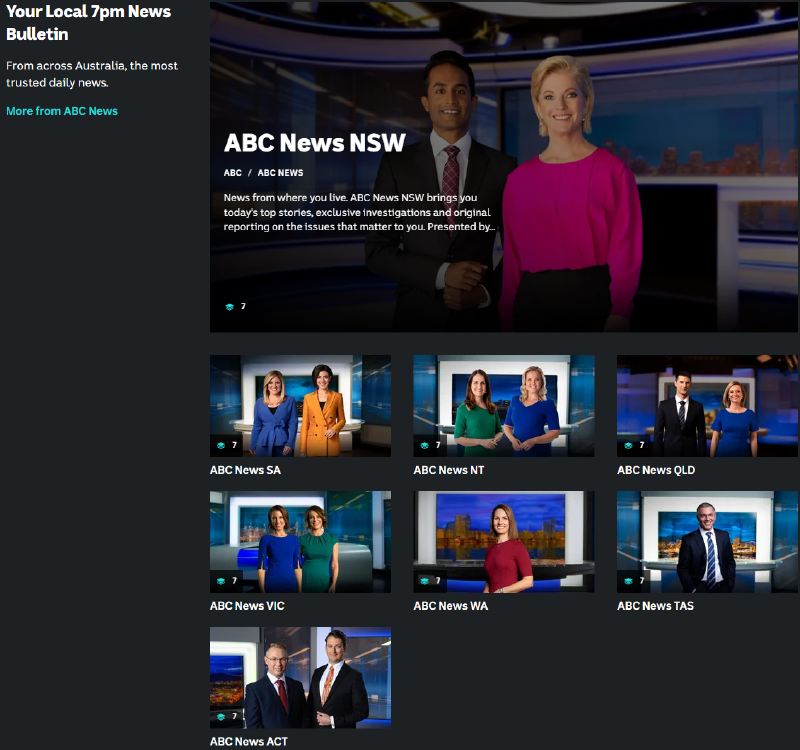Click the ABC iview icon on the NSW banner
Image resolution: width=800 pixels, height=750 pixels.
coord(230,307)
